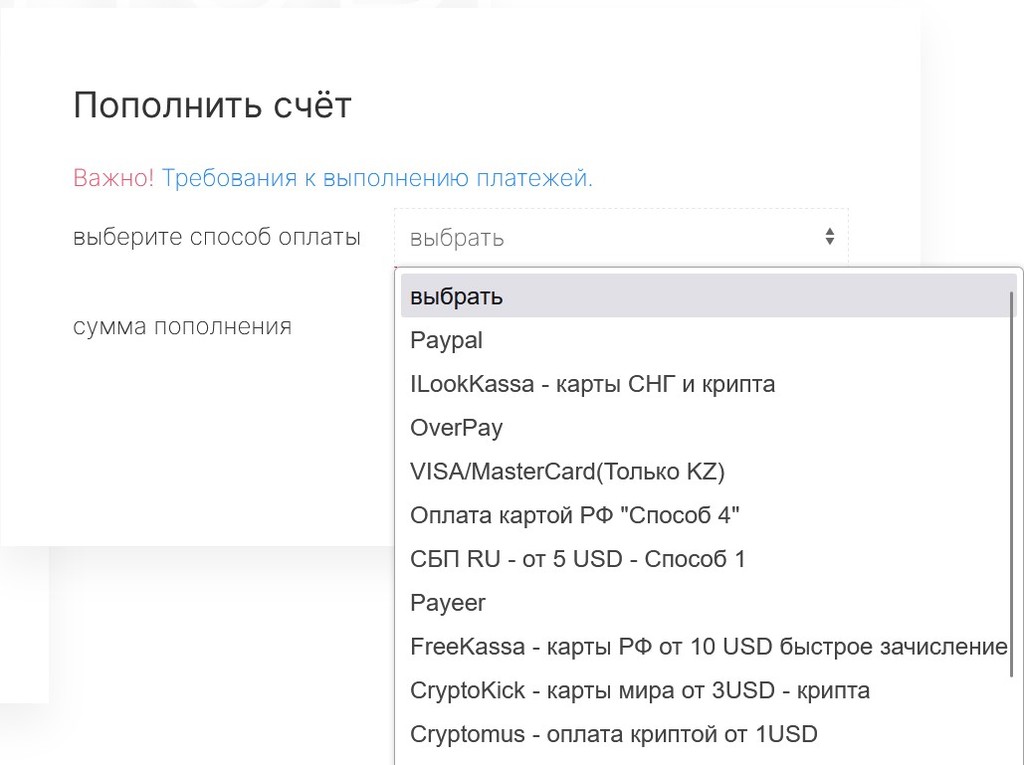1024x765 pixels.
Task: Choose CryptoKick карты мира option
Action: (x=640, y=691)
